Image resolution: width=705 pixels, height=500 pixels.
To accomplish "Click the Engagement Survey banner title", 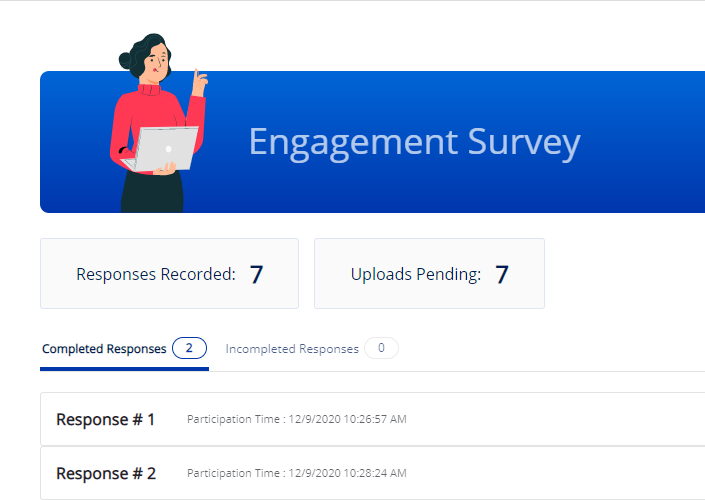I will tap(414, 142).
